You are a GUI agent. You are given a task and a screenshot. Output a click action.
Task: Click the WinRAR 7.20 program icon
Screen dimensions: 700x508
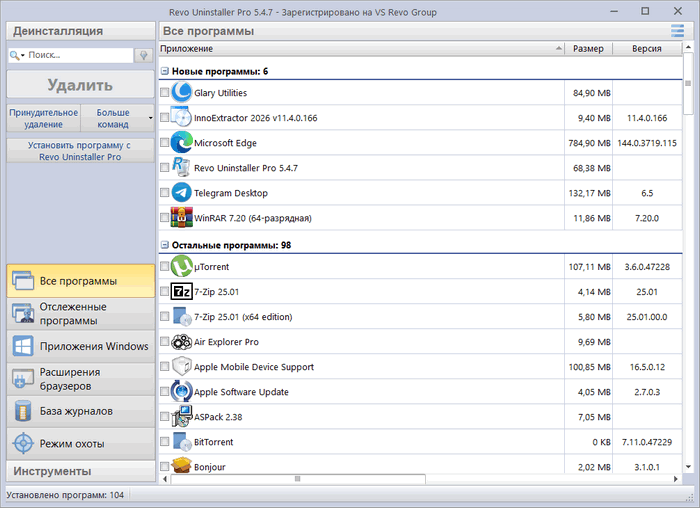tap(181, 217)
